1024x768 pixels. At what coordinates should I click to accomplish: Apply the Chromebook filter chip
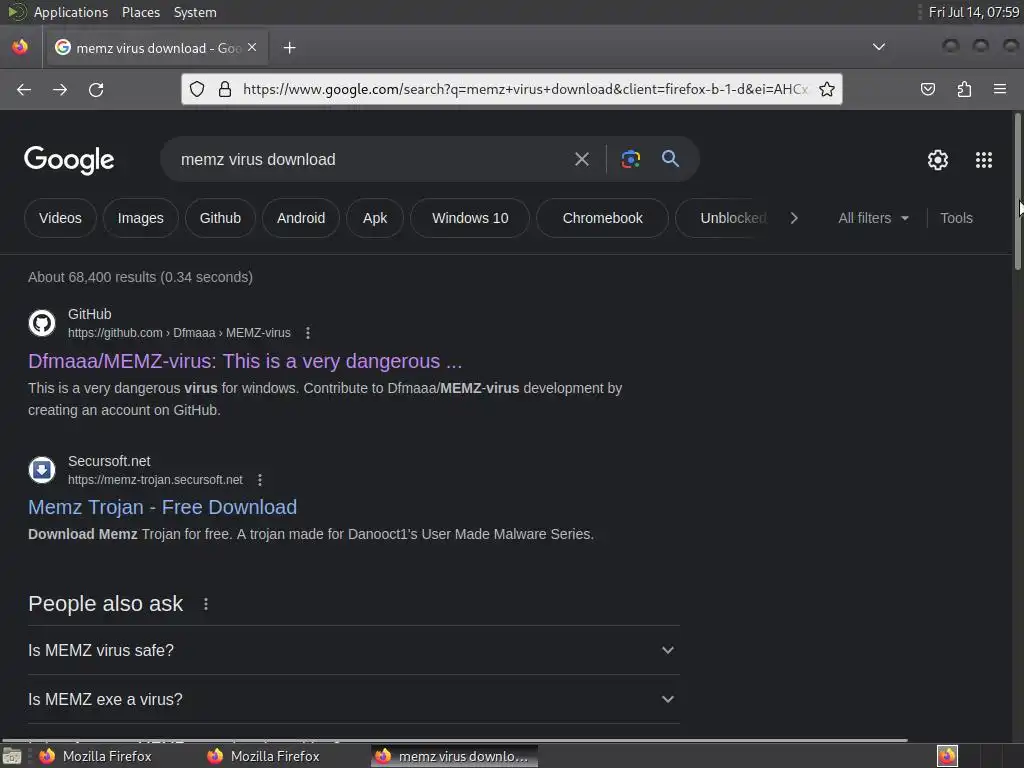[x=602, y=218]
